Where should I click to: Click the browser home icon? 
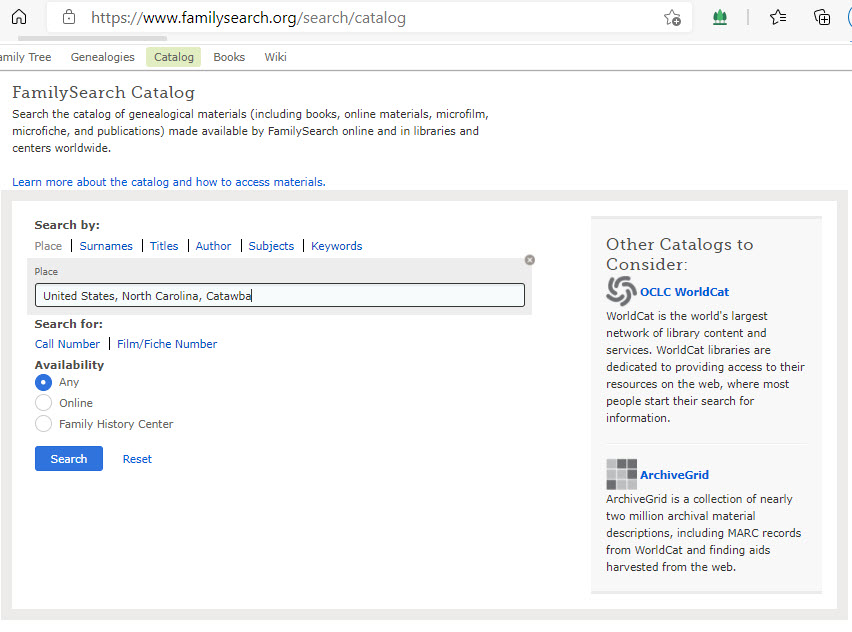[x=19, y=17]
